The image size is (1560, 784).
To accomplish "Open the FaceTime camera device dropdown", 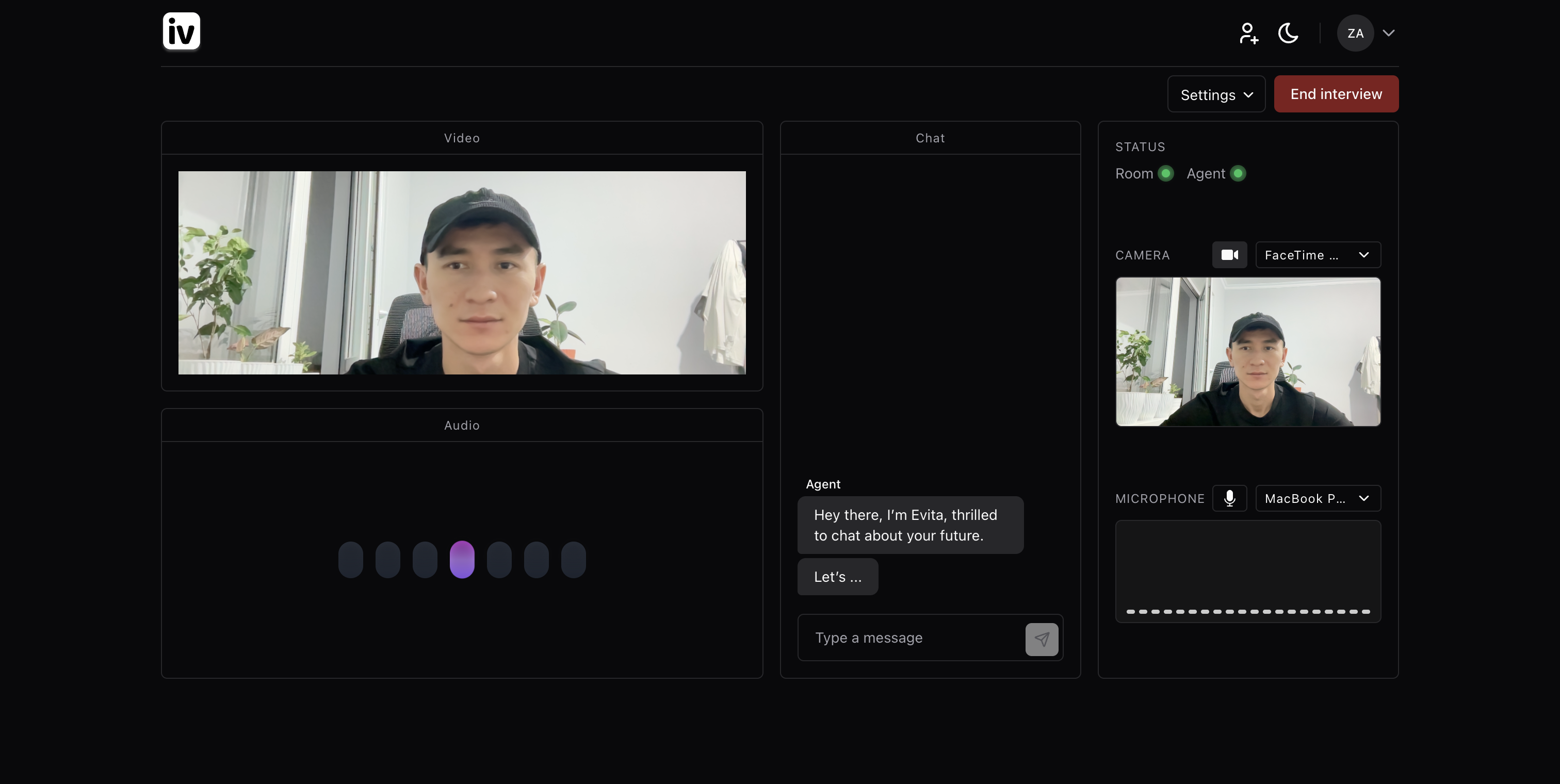I will (x=1318, y=255).
